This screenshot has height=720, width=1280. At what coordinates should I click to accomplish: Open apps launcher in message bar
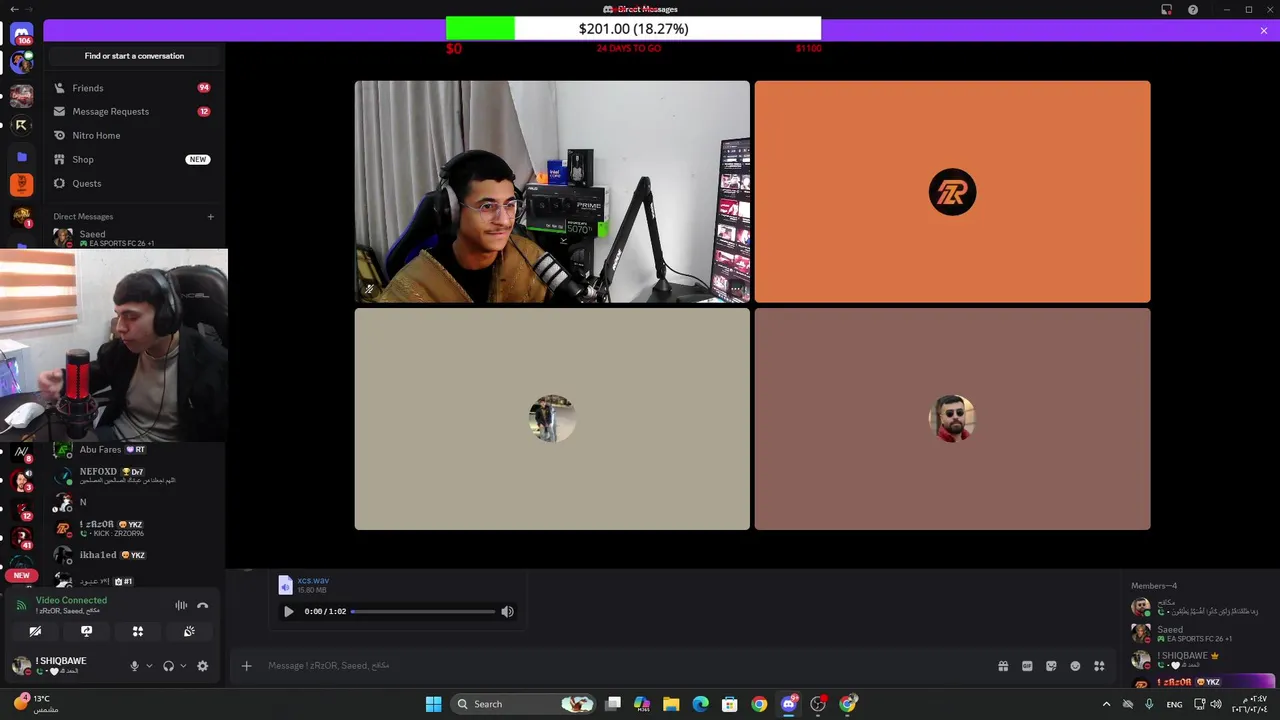point(1099,666)
